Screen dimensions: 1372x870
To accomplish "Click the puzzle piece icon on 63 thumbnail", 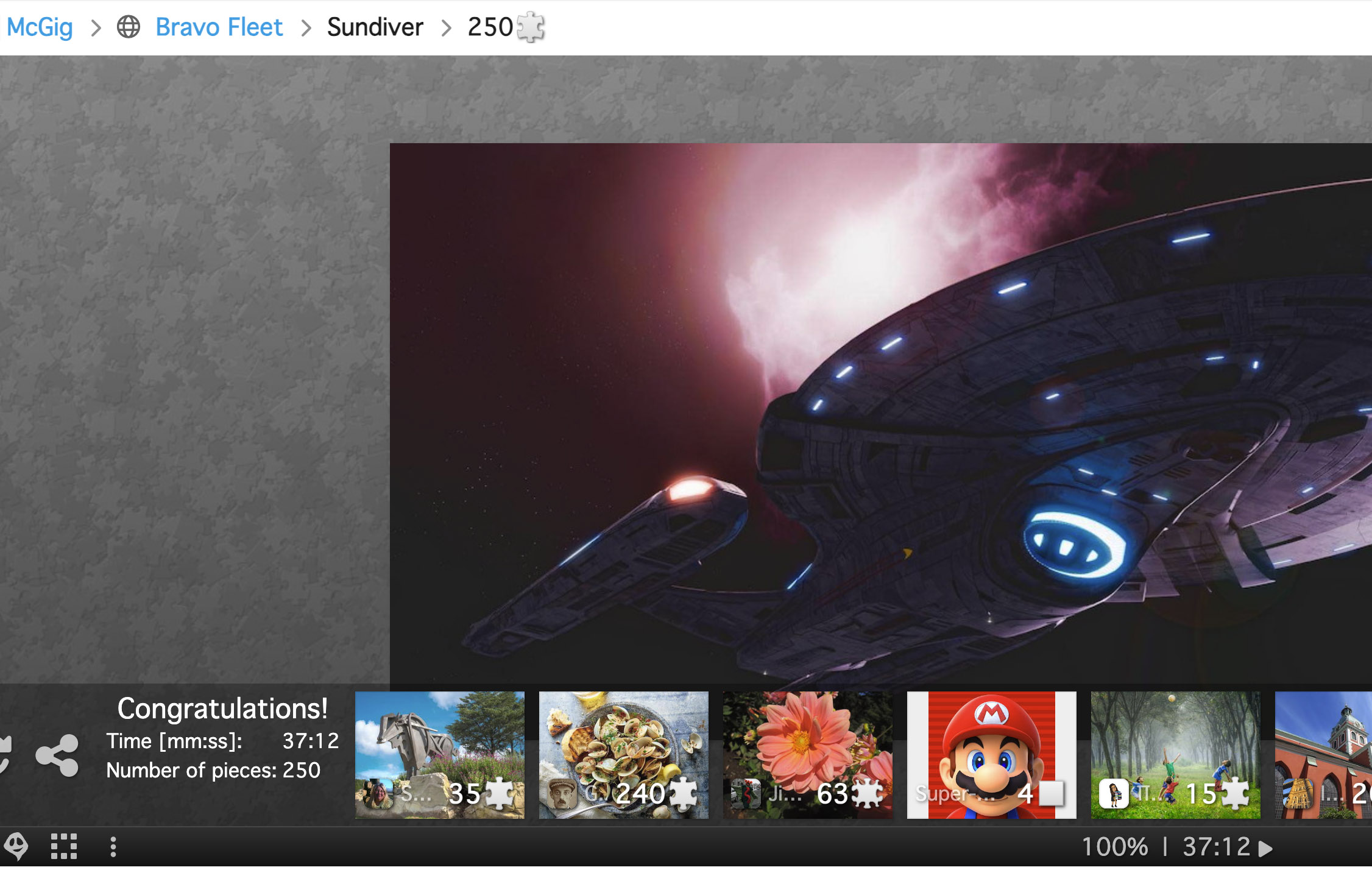I will coord(868,794).
